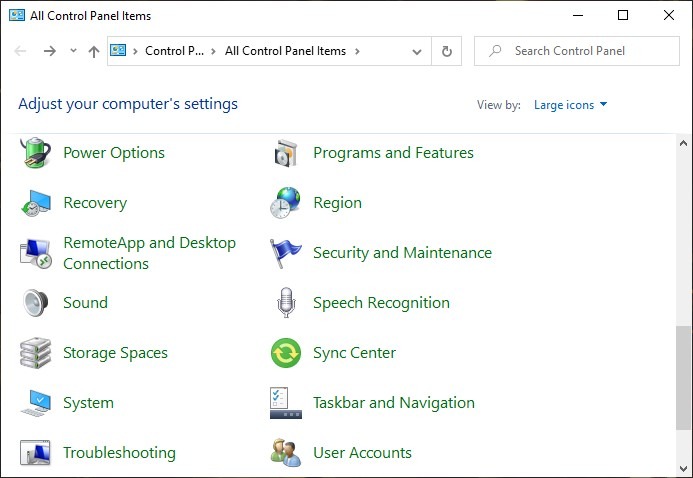Viewport: 693px width, 478px height.
Task: Click the All Control Panel Items breadcrumb
Action: click(286, 51)
